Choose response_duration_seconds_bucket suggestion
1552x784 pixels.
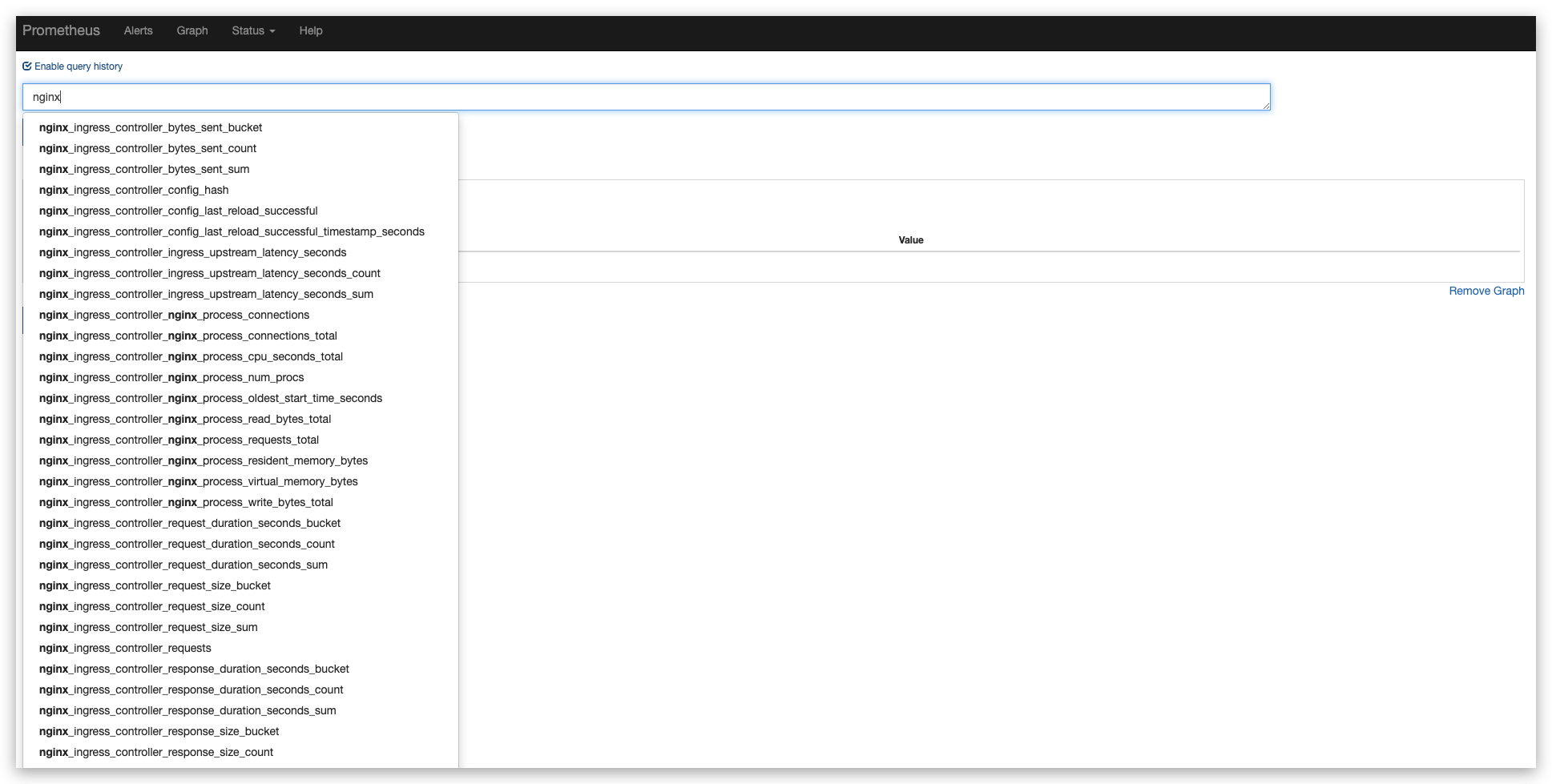pos(240,669)
